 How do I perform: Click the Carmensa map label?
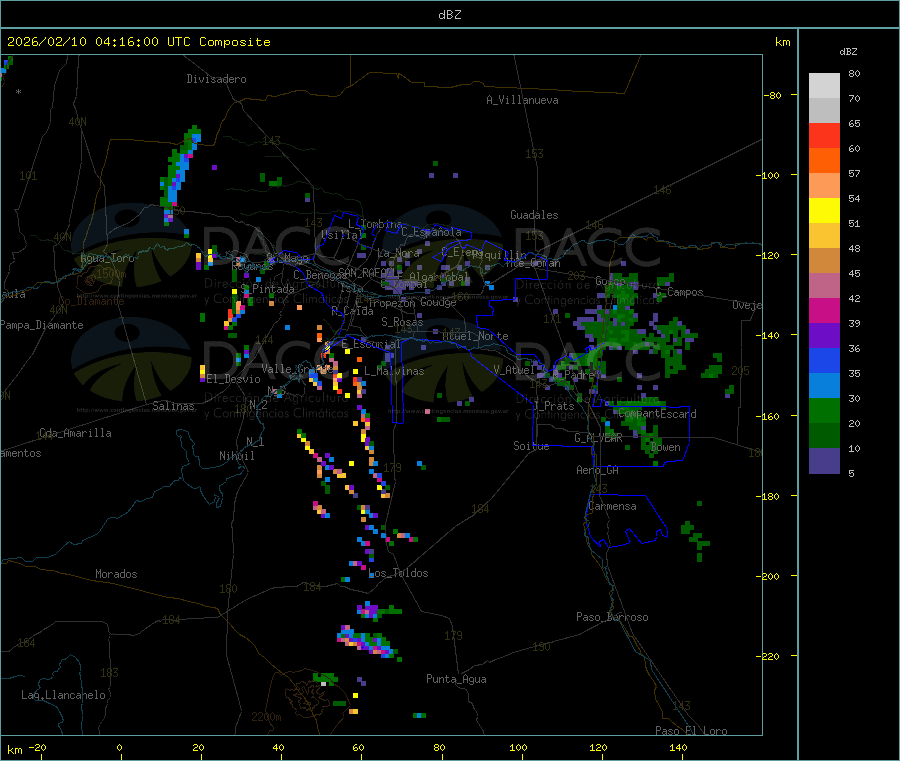[x=612, y=506]
